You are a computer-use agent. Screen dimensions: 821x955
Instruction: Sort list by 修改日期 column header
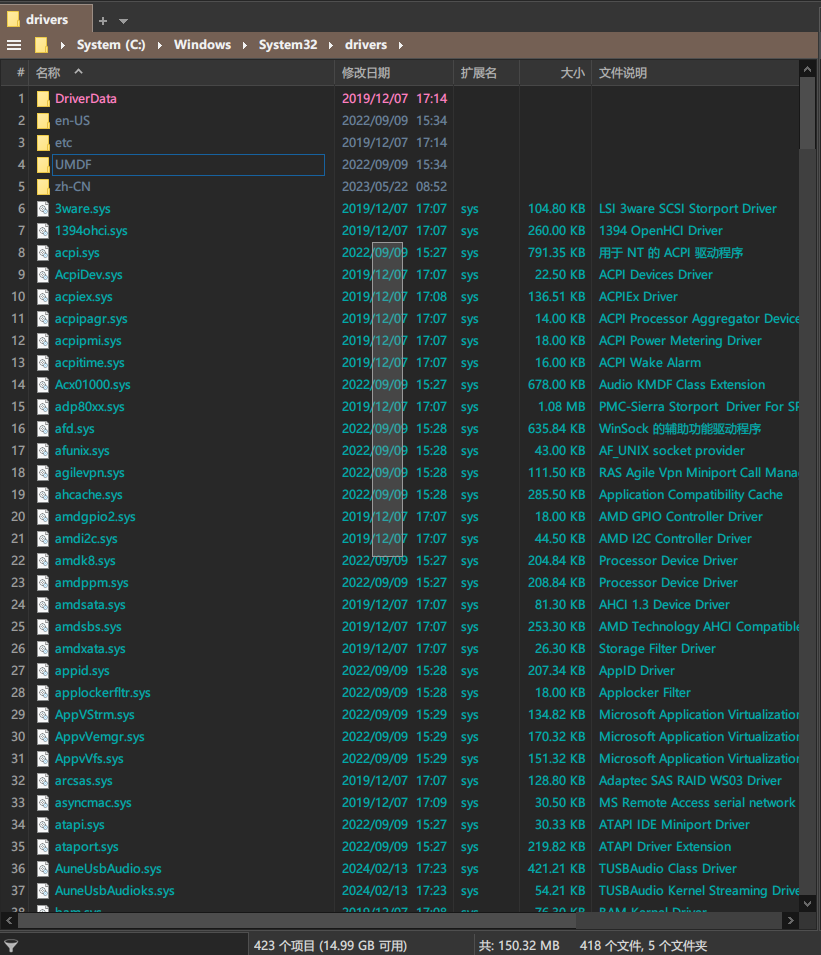point(366,73)
